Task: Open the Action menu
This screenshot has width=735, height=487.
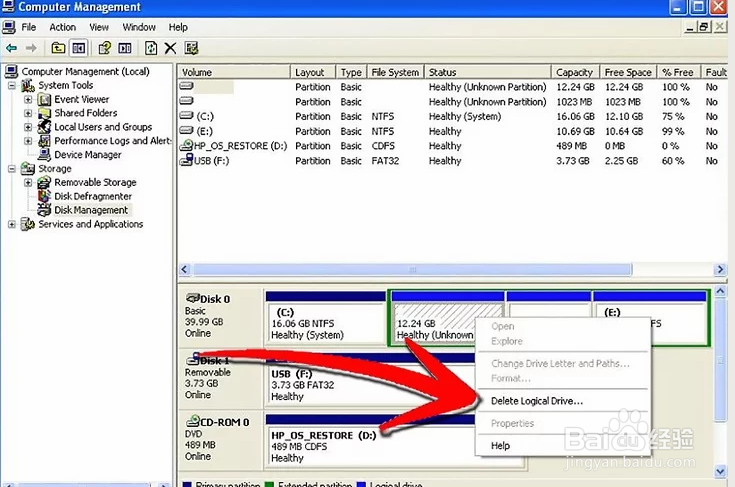Action: pyautogui.click(x=63, y=27)
